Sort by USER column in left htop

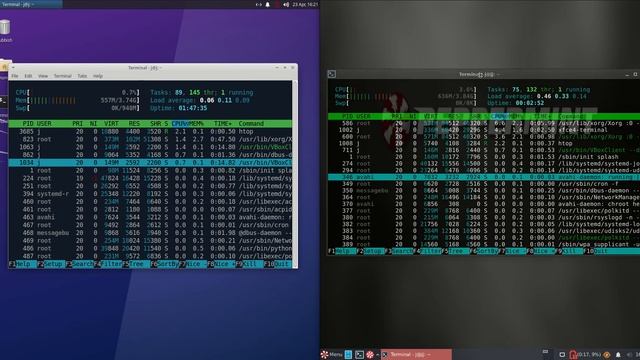coord(44,124)
